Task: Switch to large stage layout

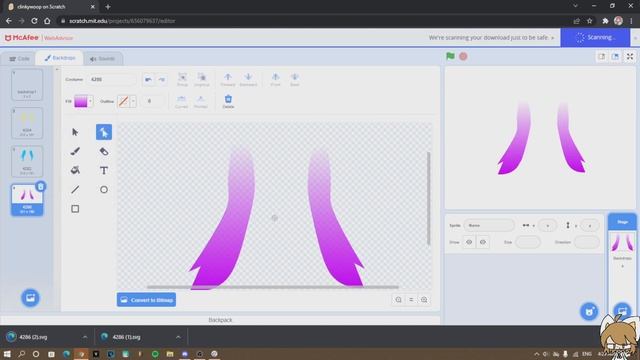Action: click(615, 56)
